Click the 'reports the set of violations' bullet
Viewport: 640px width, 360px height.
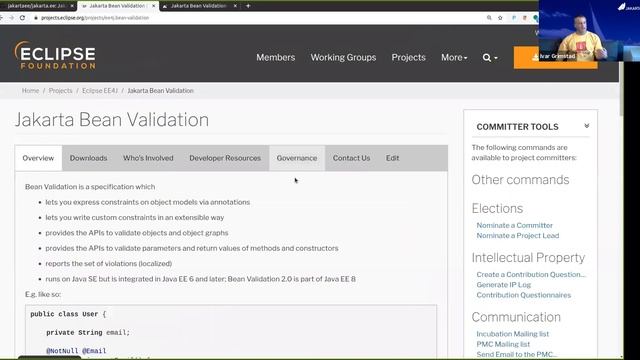pos(109,264)
